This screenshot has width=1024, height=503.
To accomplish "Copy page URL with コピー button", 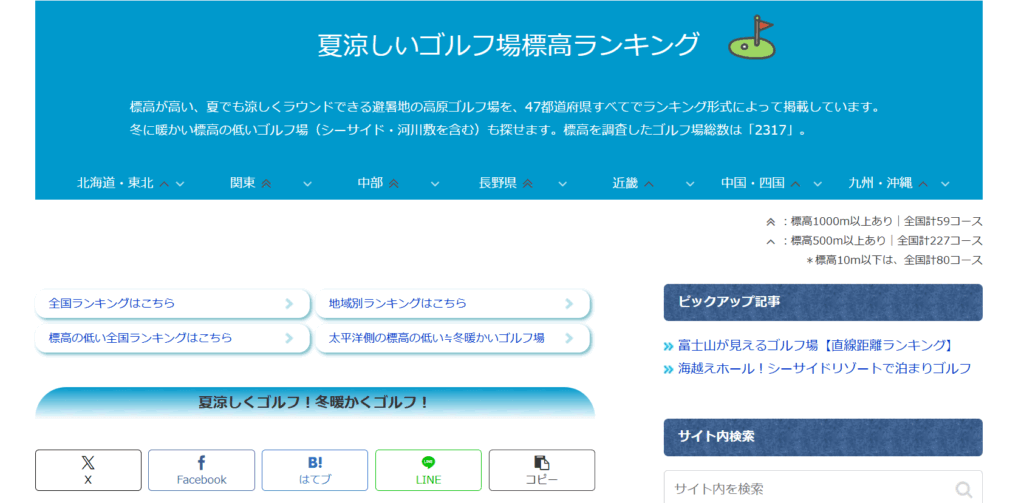I will 541,470.
